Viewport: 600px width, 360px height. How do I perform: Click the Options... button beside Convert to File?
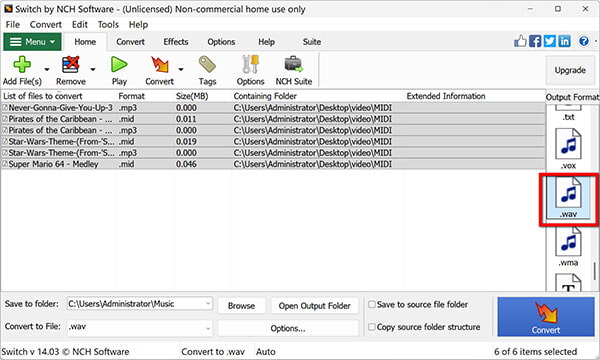[288, 328]
